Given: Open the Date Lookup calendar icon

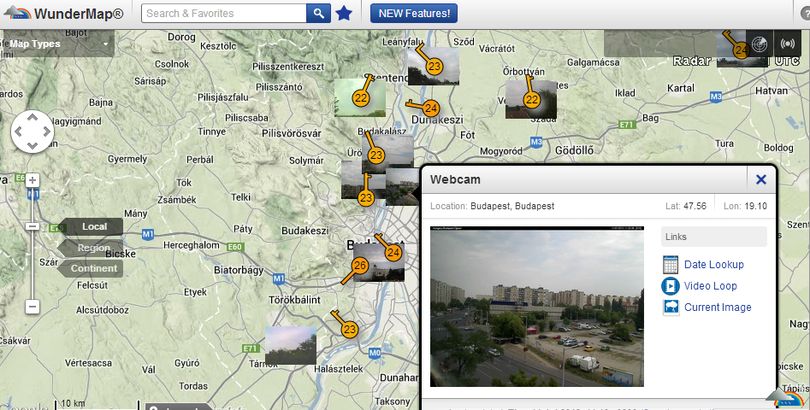Looking at the screenshot, I should click(671, 264).
